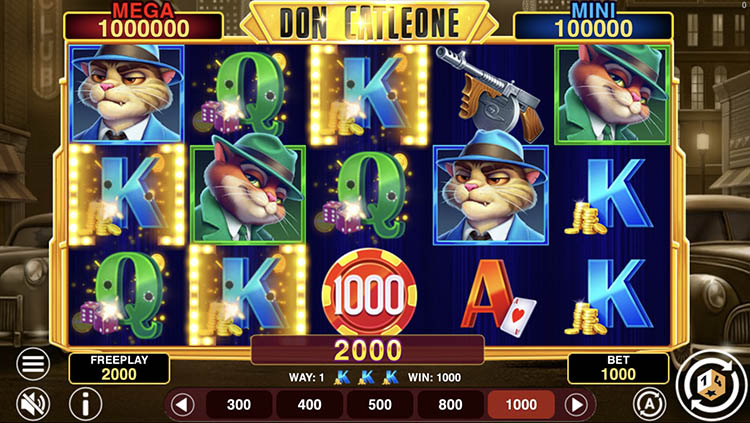Click the MEGA 1000000 jackpot panel
Viewport: 750px width, 423px height.
(x=143, y=22)
